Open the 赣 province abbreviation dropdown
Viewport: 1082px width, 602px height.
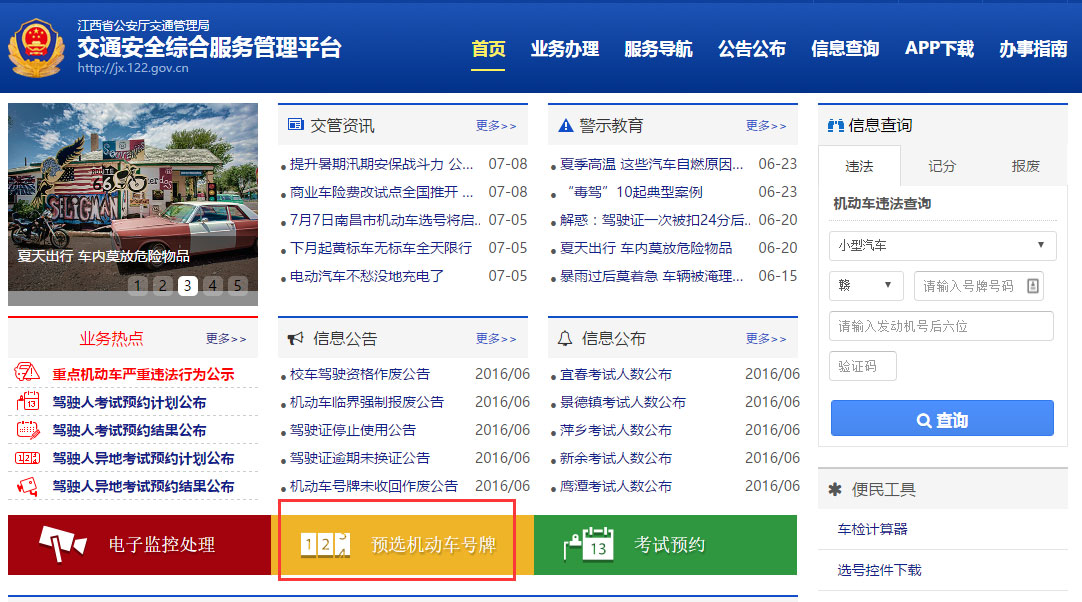click(866, 285)
